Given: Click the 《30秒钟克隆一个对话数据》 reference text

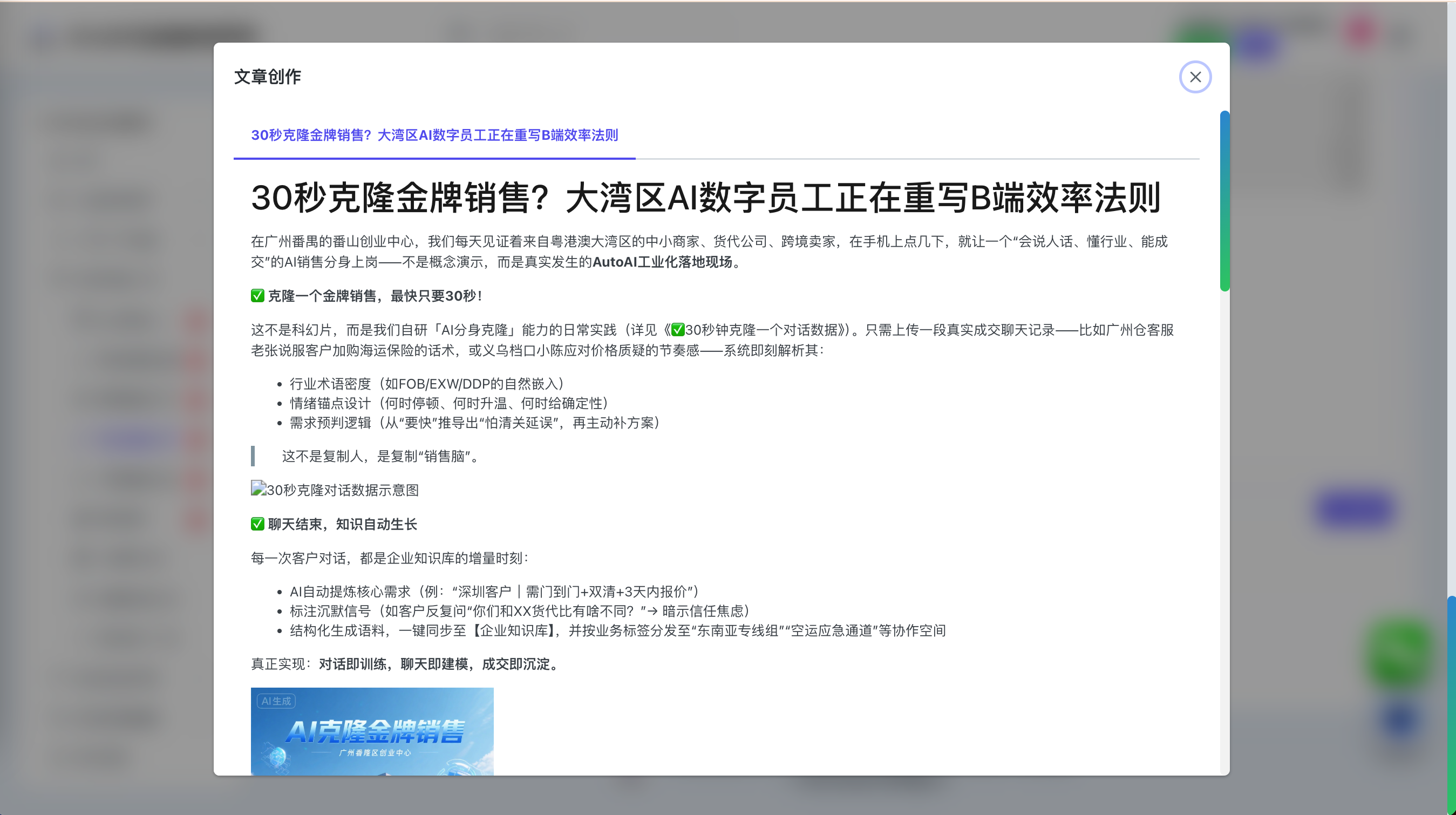Looking at the screenshot, I should (763, 329).
